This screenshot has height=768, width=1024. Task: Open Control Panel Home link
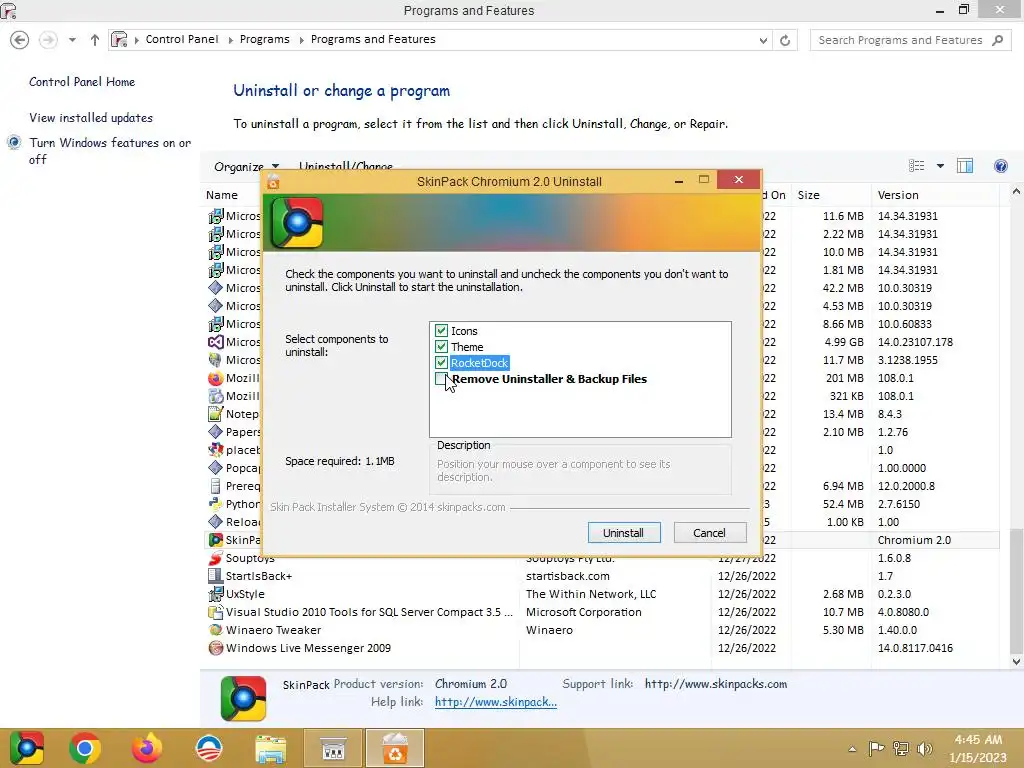tap(82, 82)
